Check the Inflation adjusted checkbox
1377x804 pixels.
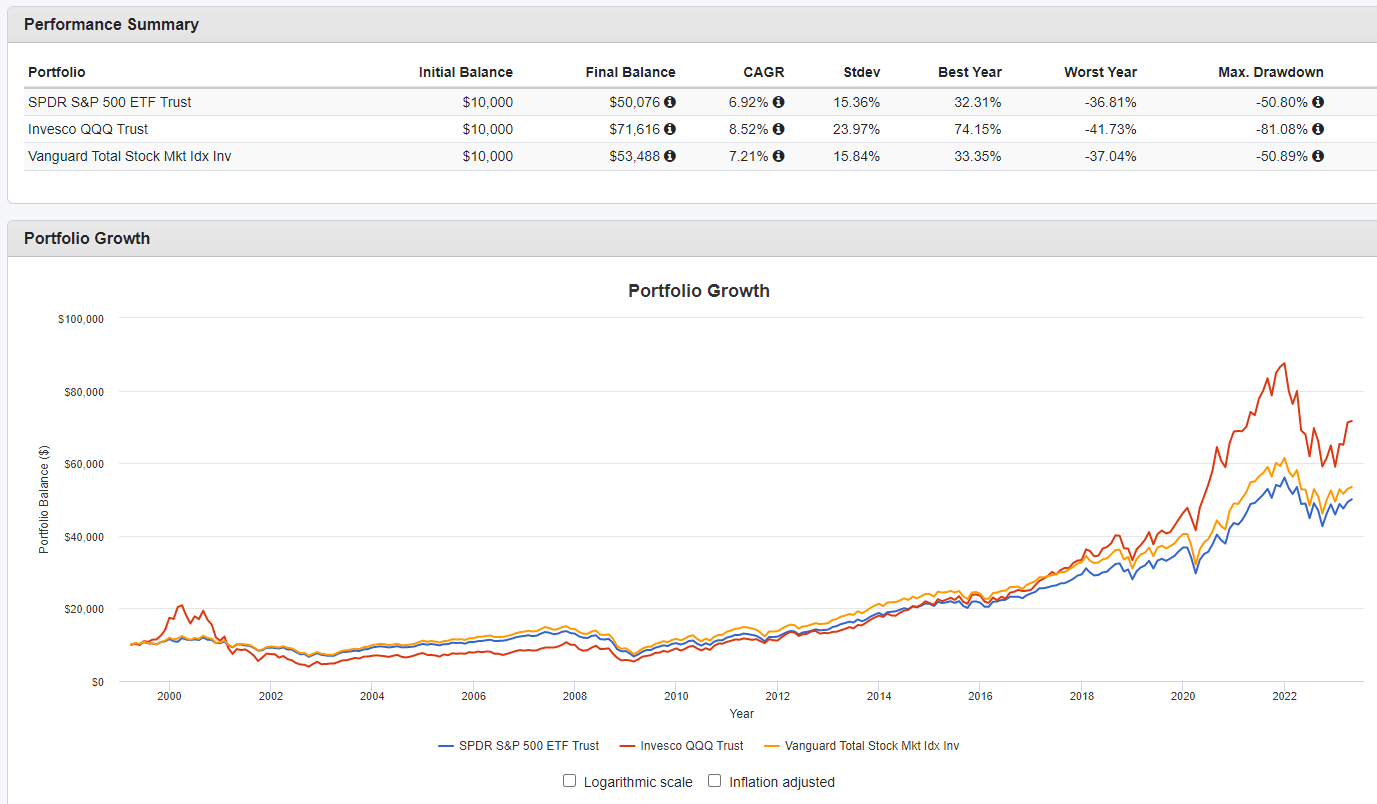(x=715, y=781)
